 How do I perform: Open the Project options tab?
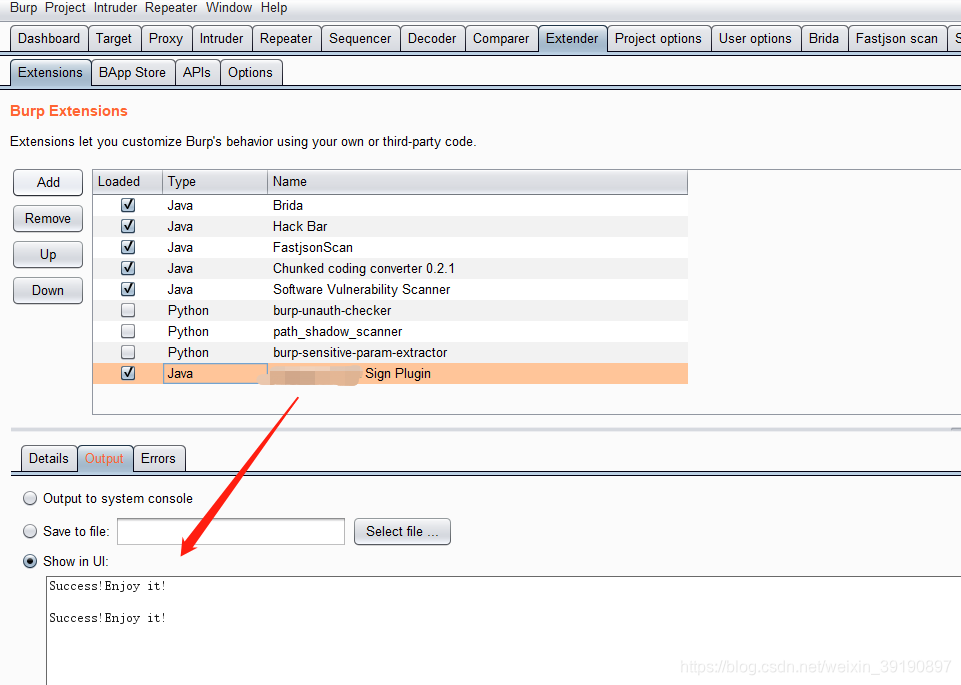(658, 39)
